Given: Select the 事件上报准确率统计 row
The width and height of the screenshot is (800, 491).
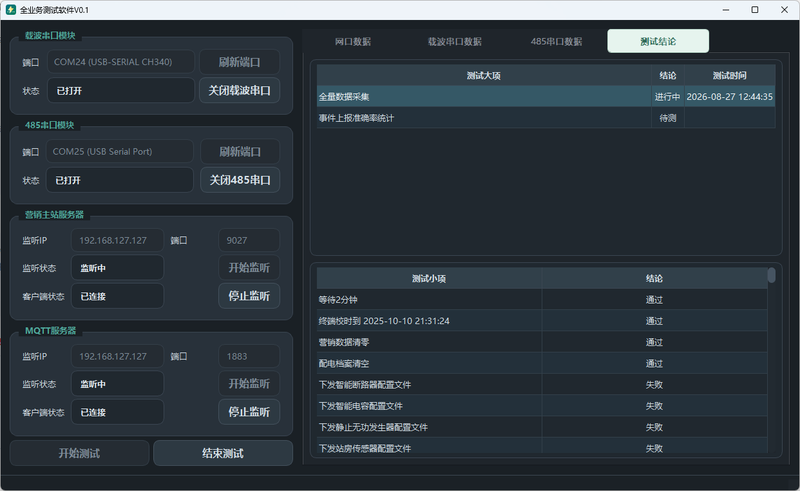Looking at the screenshot, I should (x=546, y=118).
